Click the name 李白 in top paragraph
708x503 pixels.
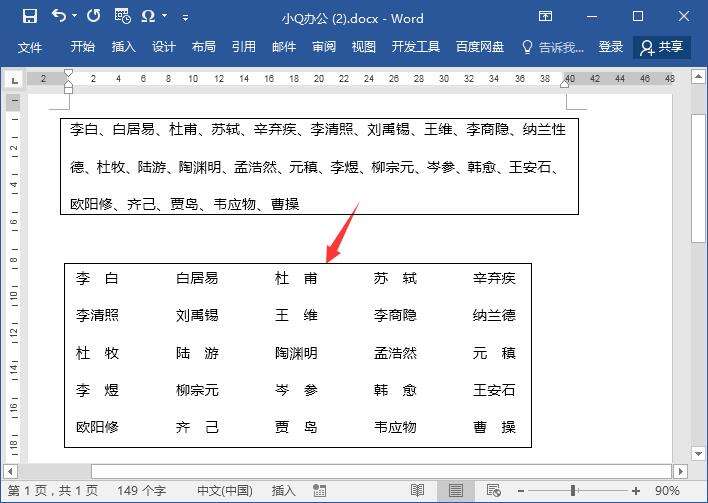pos(84,130)
